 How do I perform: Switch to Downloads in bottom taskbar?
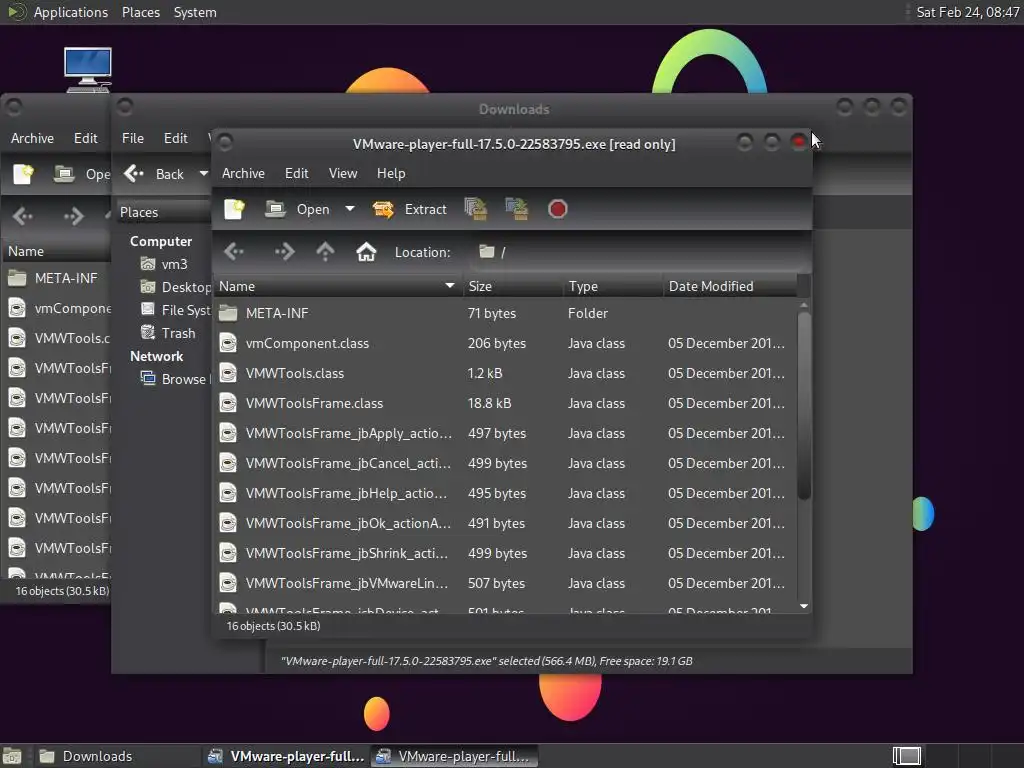point(116,756)
